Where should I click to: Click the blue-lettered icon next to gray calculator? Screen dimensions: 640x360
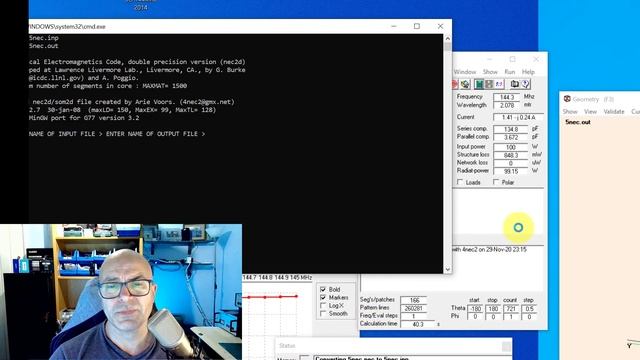[499, 84]
